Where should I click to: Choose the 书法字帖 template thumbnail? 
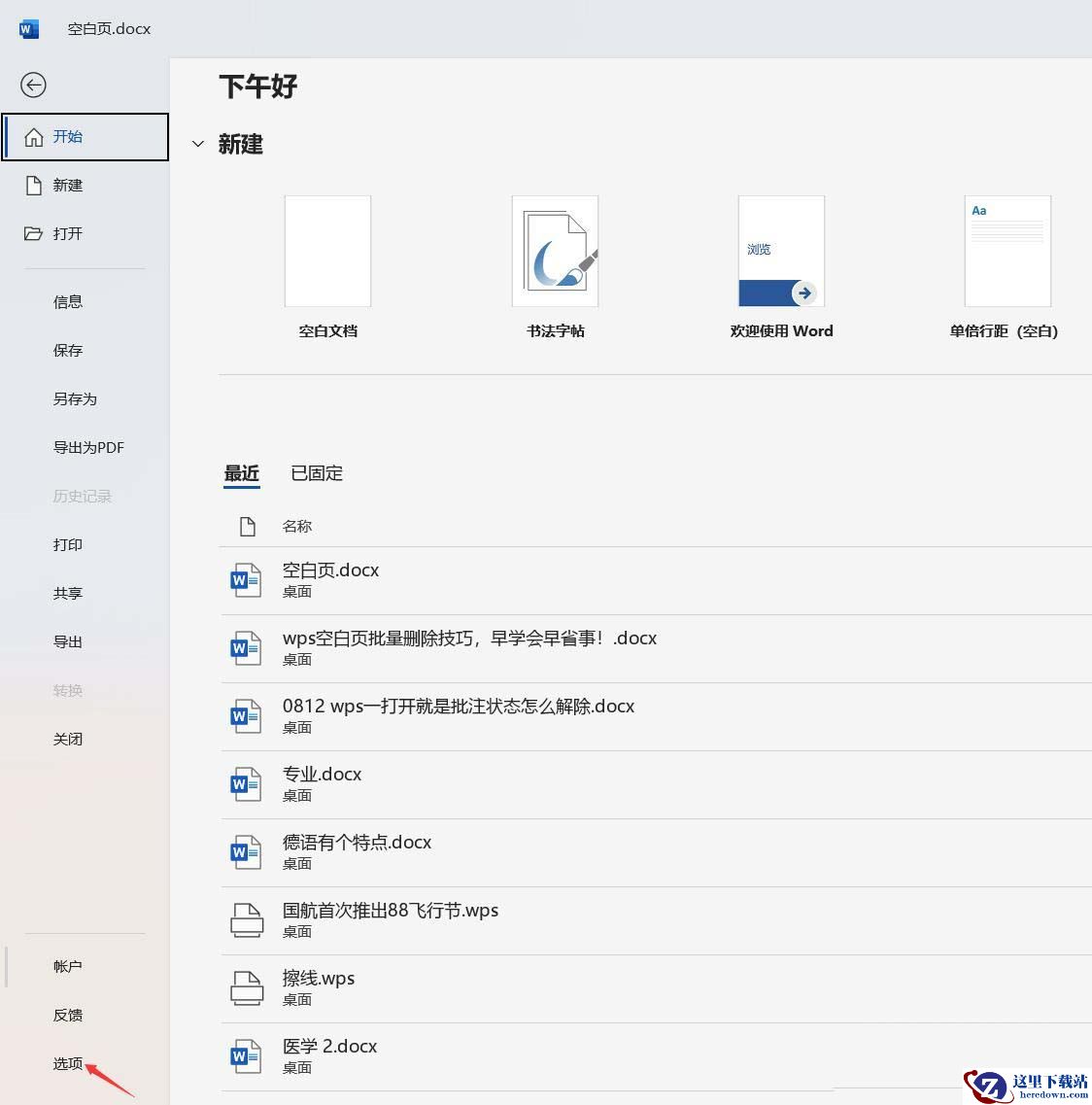coord(555,251)
